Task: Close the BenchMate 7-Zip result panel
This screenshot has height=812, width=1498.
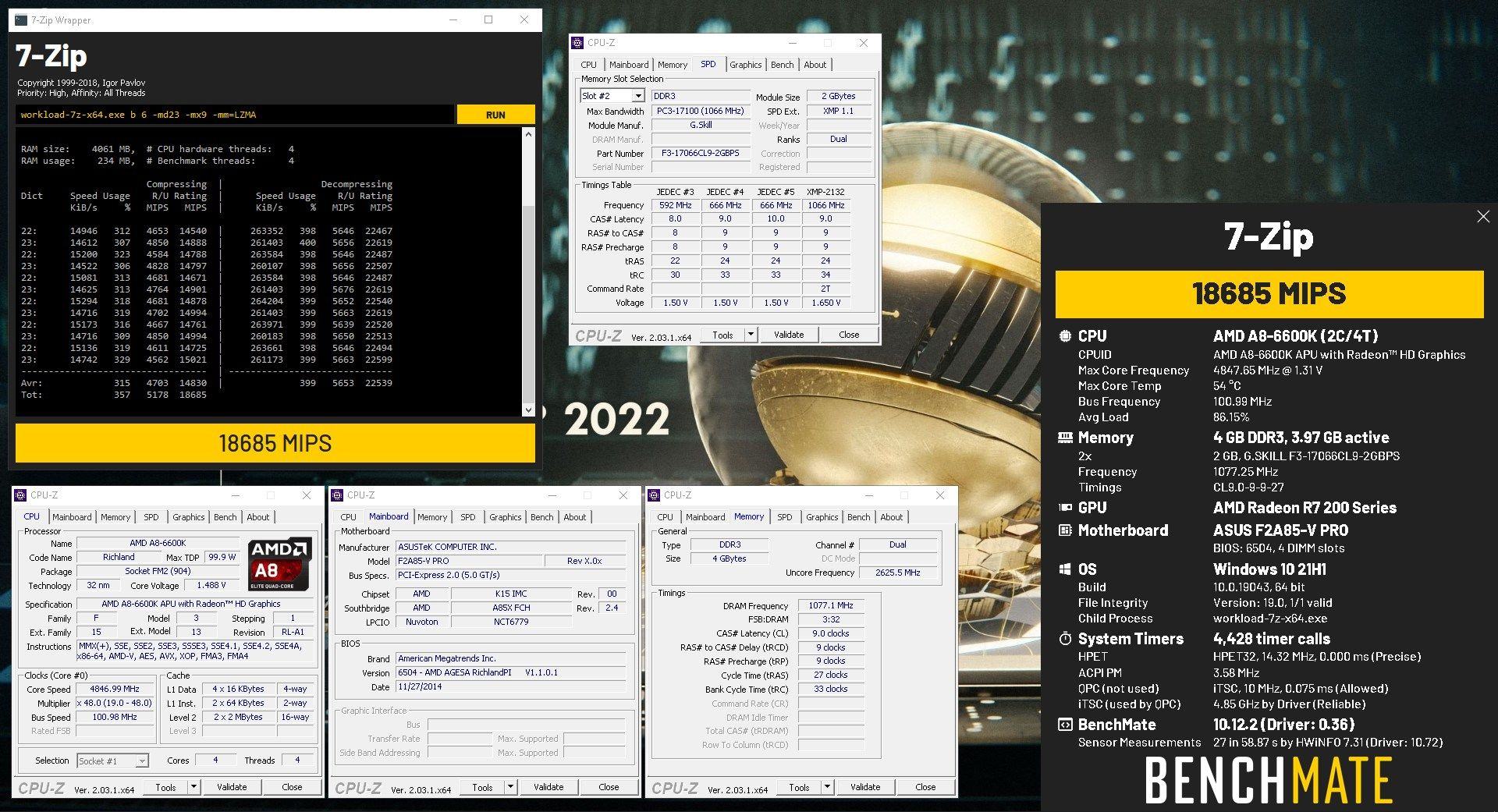Action: tap(1483, 217)
